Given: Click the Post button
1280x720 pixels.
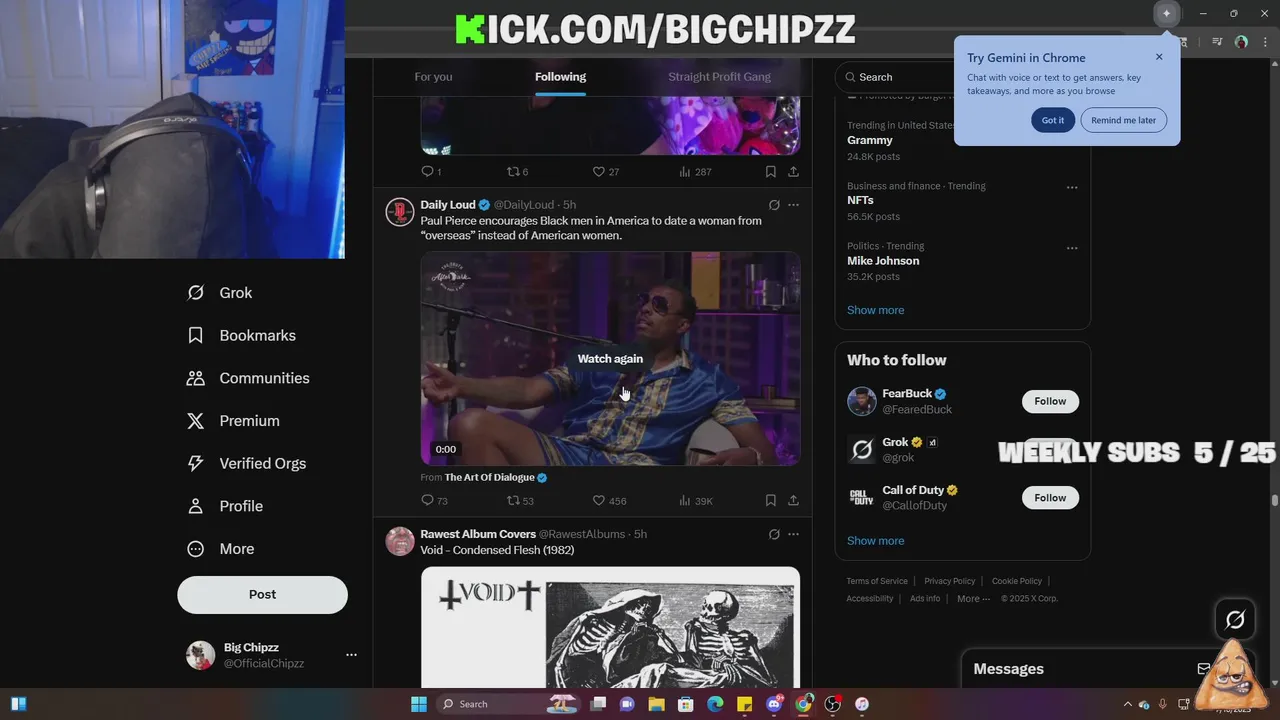Looking at the screenshot, I should [x=262, y=594].
